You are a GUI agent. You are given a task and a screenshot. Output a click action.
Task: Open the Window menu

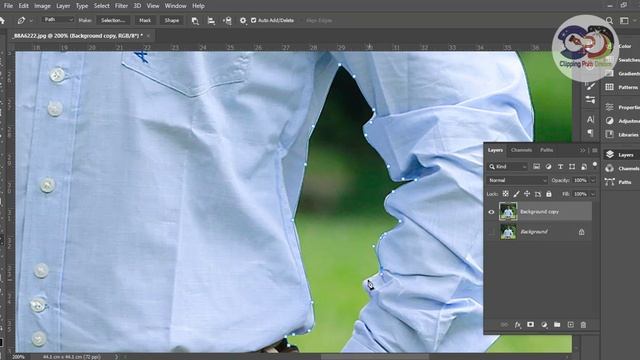coord(176,6)
